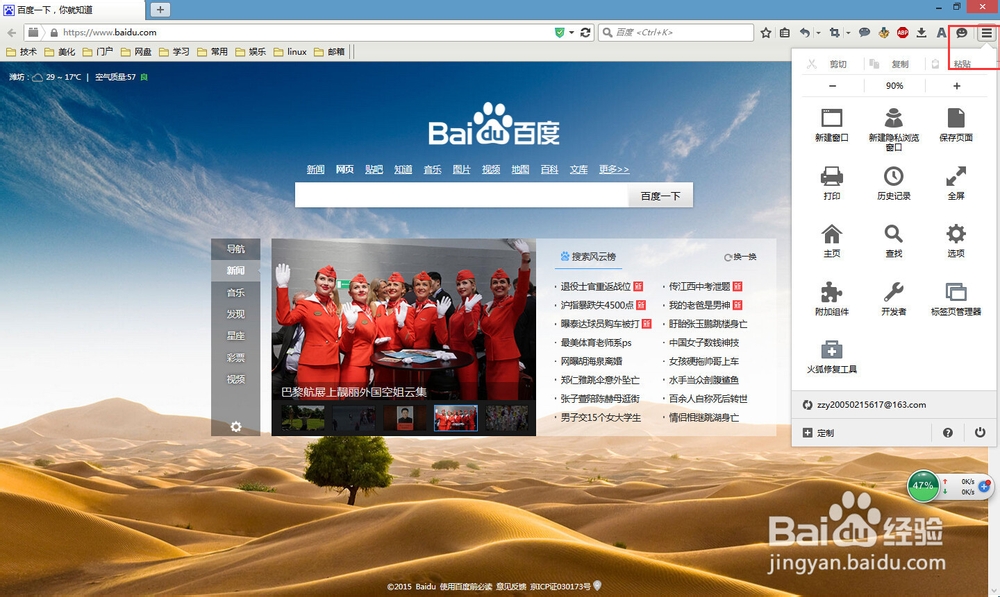Open 学习 bookmarks folder
1000x597 pixels.
tap(174, 52)
